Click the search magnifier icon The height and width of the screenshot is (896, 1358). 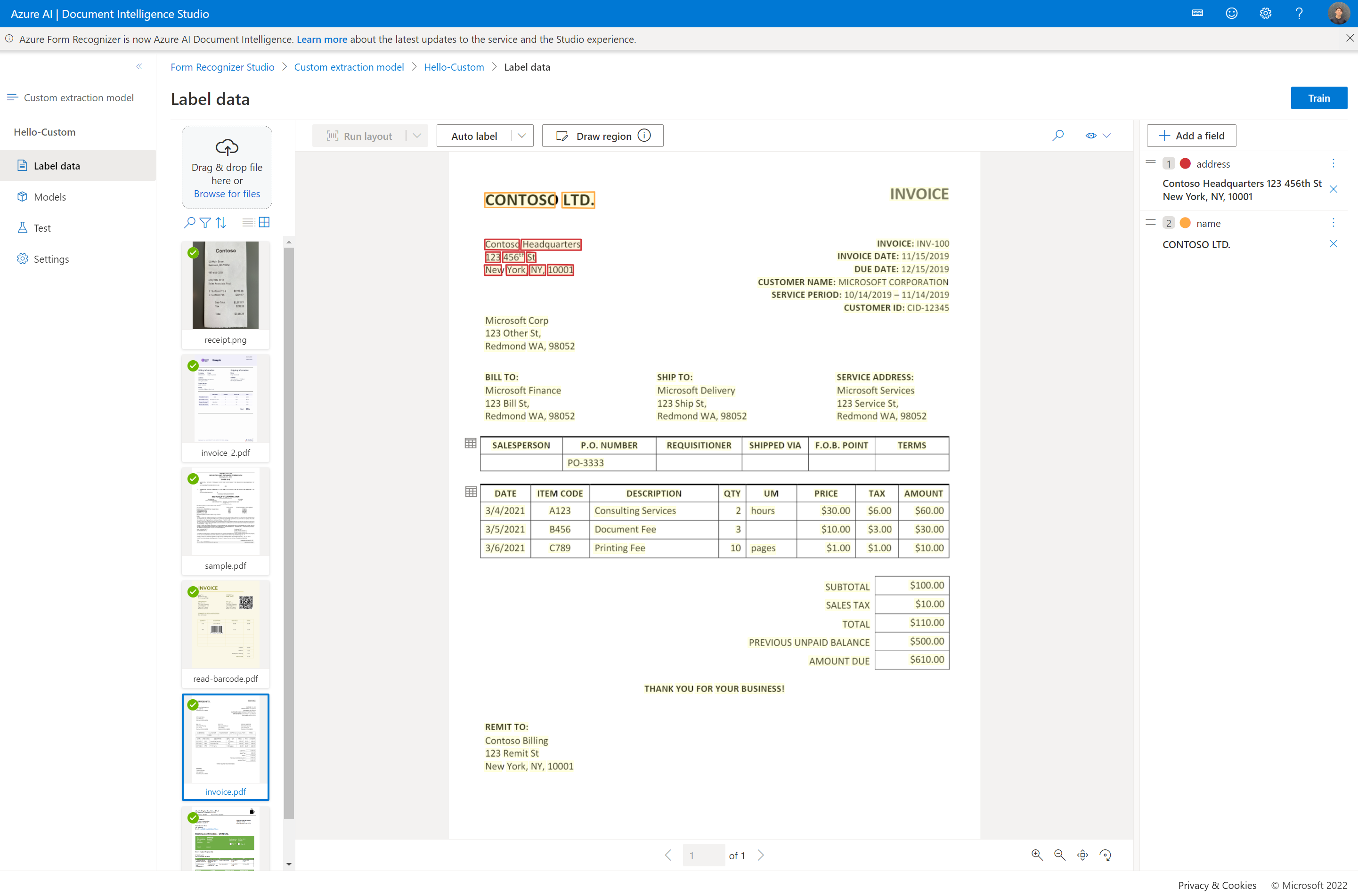click(x=1058, y=135)
